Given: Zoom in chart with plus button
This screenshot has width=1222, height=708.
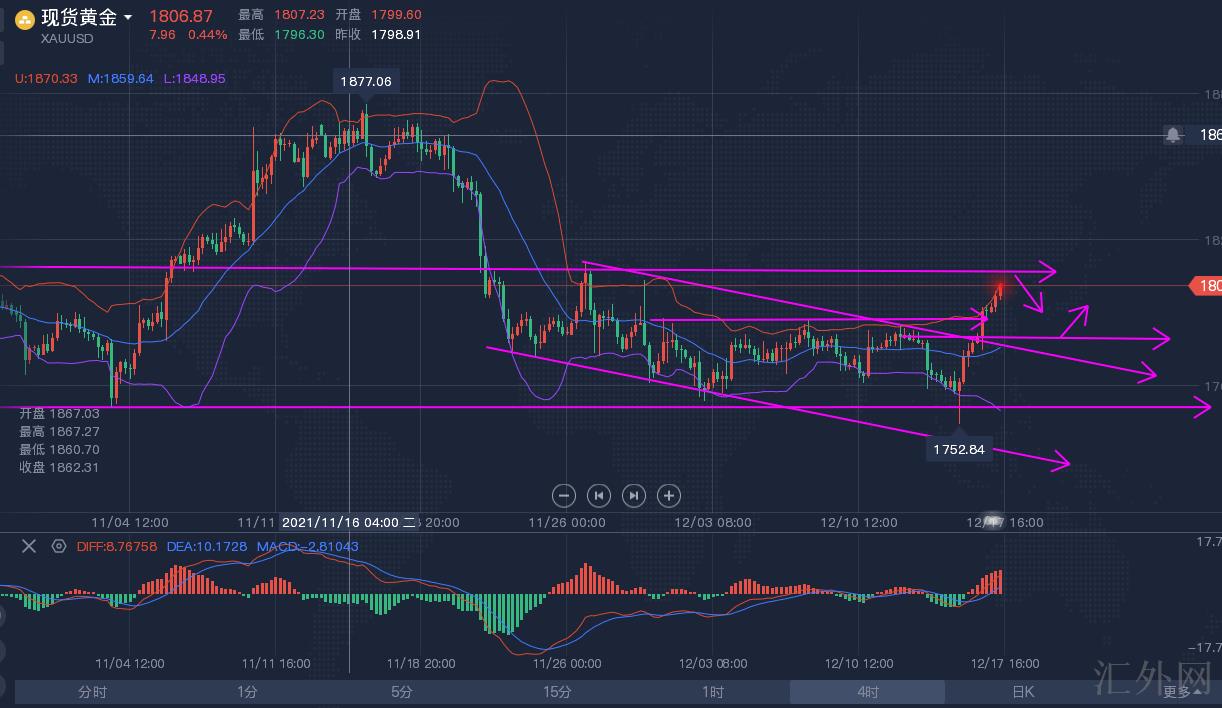Looking at the screenshot, I should [669, 495].
